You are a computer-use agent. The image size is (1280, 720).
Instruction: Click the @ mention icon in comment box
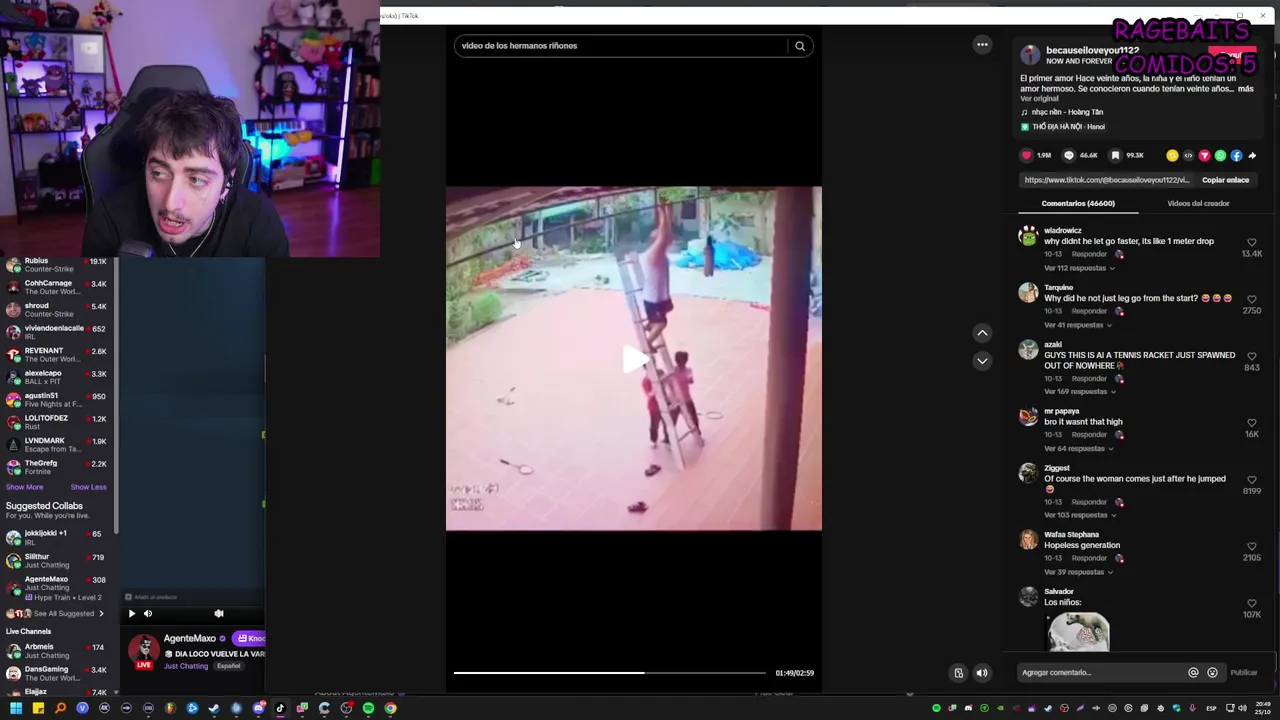[1193, 673]
